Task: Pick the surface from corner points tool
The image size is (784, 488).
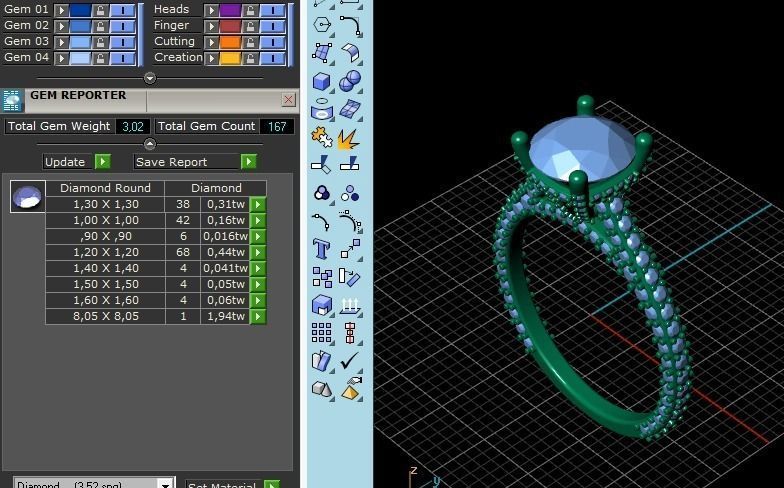Action: (x=322, y=52)
